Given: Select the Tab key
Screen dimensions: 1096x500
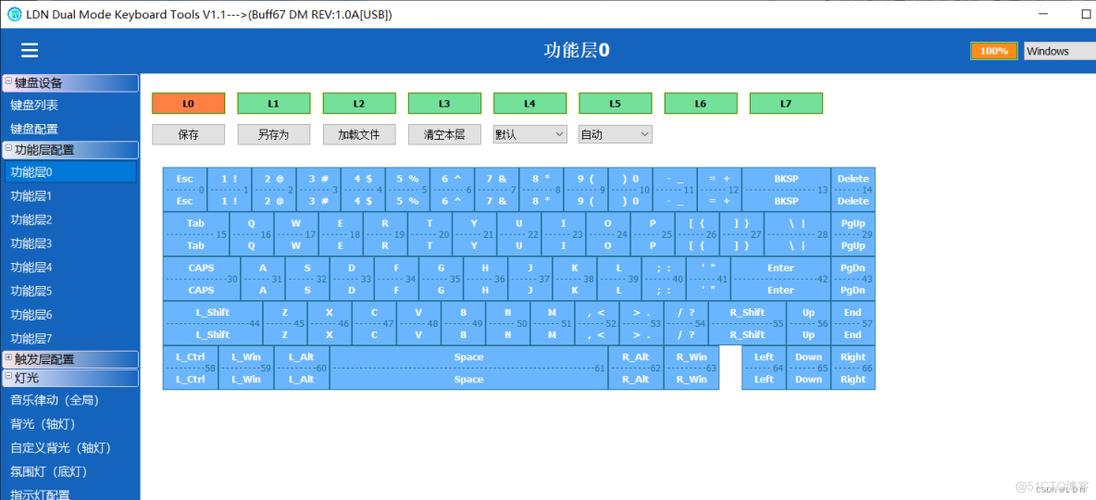Looking at the screenshot, I should click(x=196, y=234).
